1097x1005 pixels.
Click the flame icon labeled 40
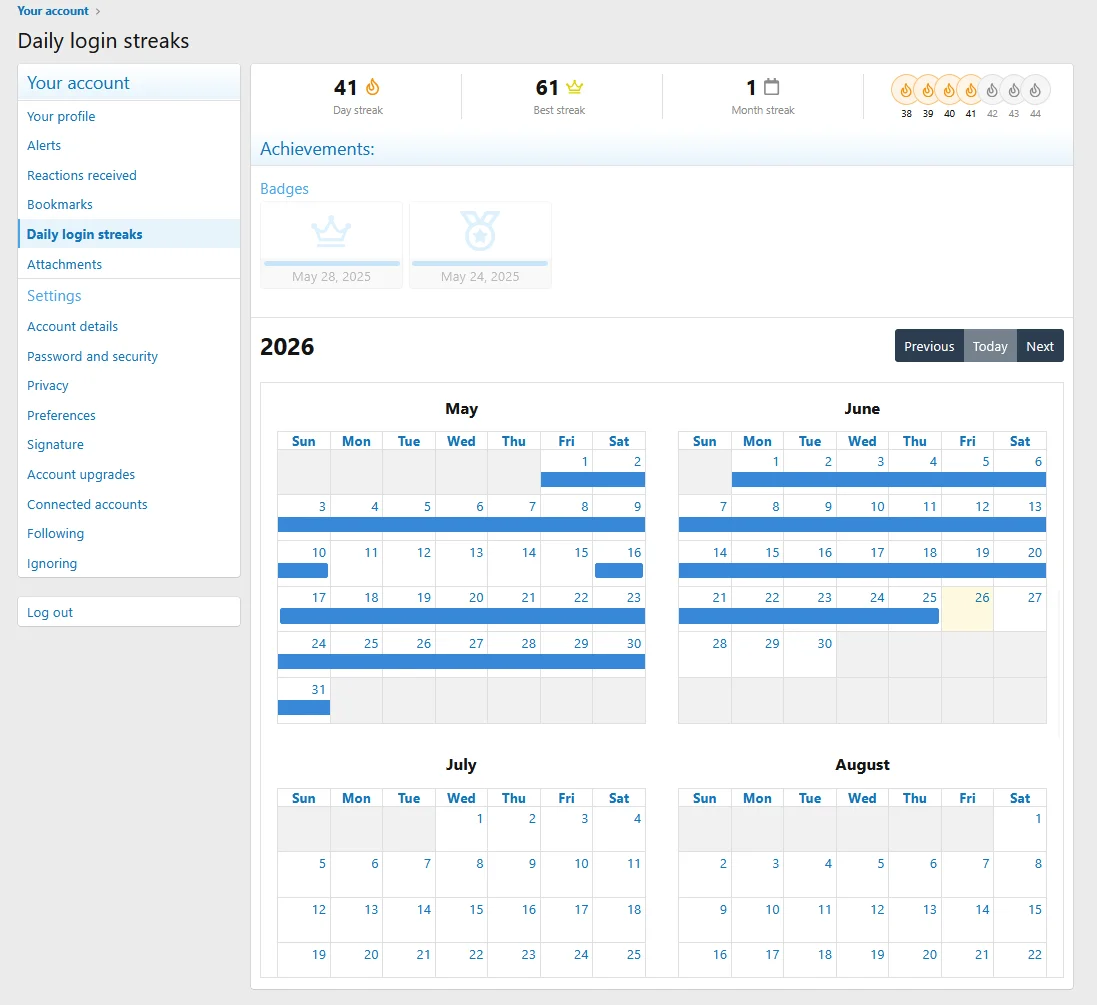click(x=949, y=90)
